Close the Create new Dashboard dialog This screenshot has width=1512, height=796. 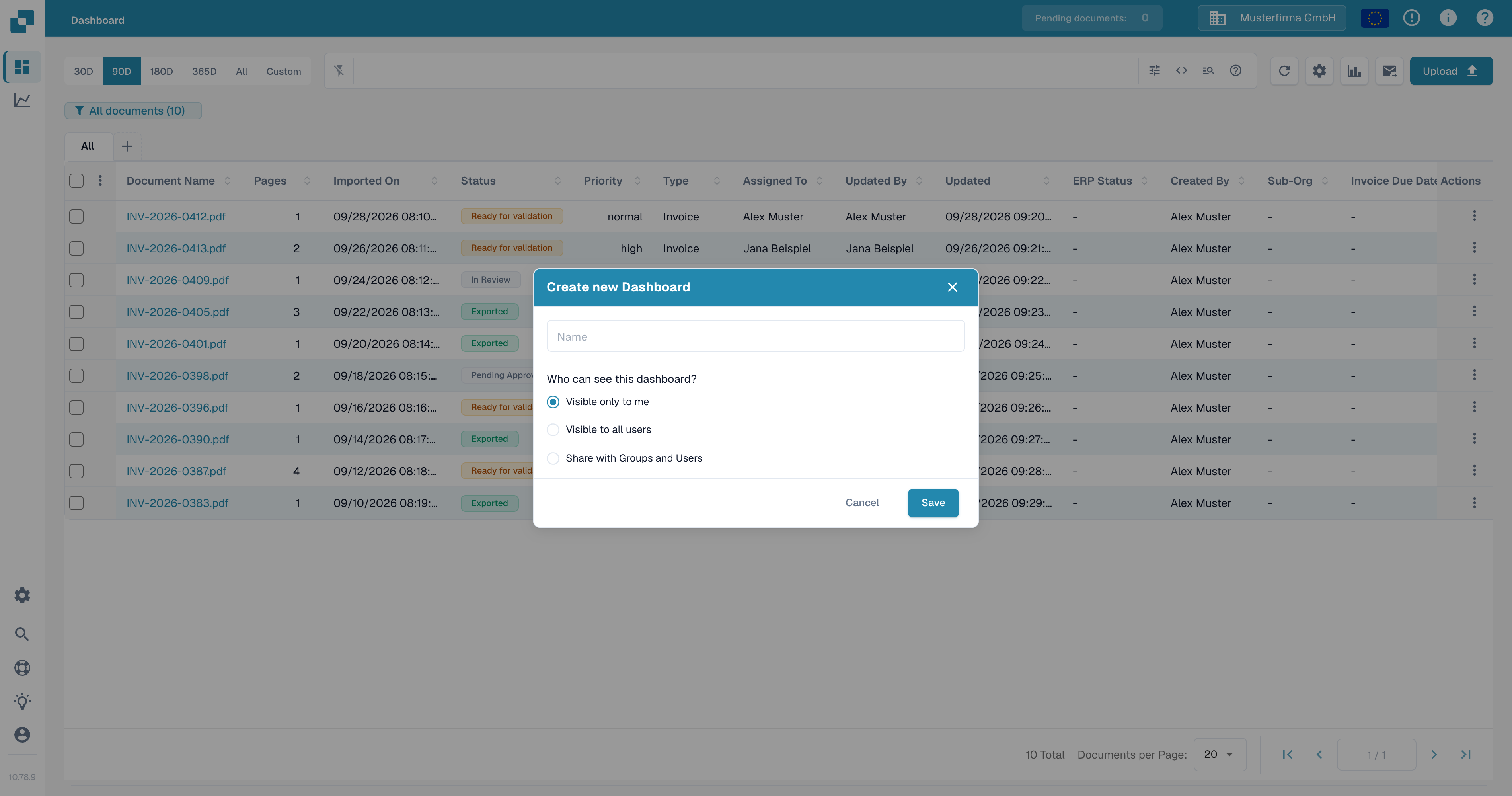pos(952,287)
